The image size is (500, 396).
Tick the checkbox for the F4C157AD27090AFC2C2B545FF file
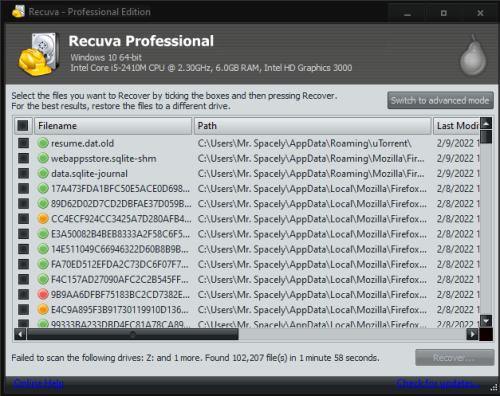click(x=23, y=279)
